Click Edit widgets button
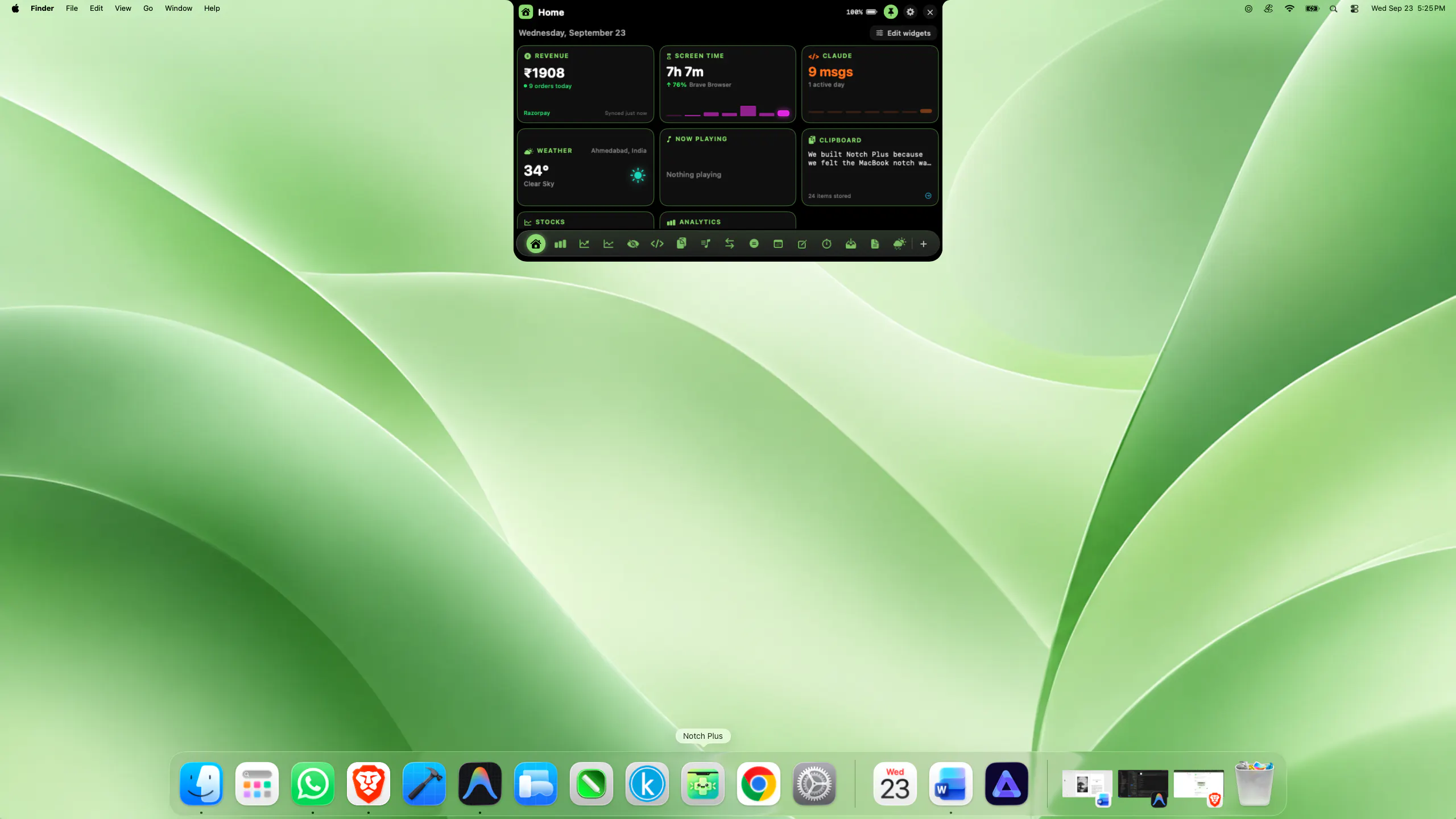This screenshot has width=1456, height=819. click(x=903, y=33)
